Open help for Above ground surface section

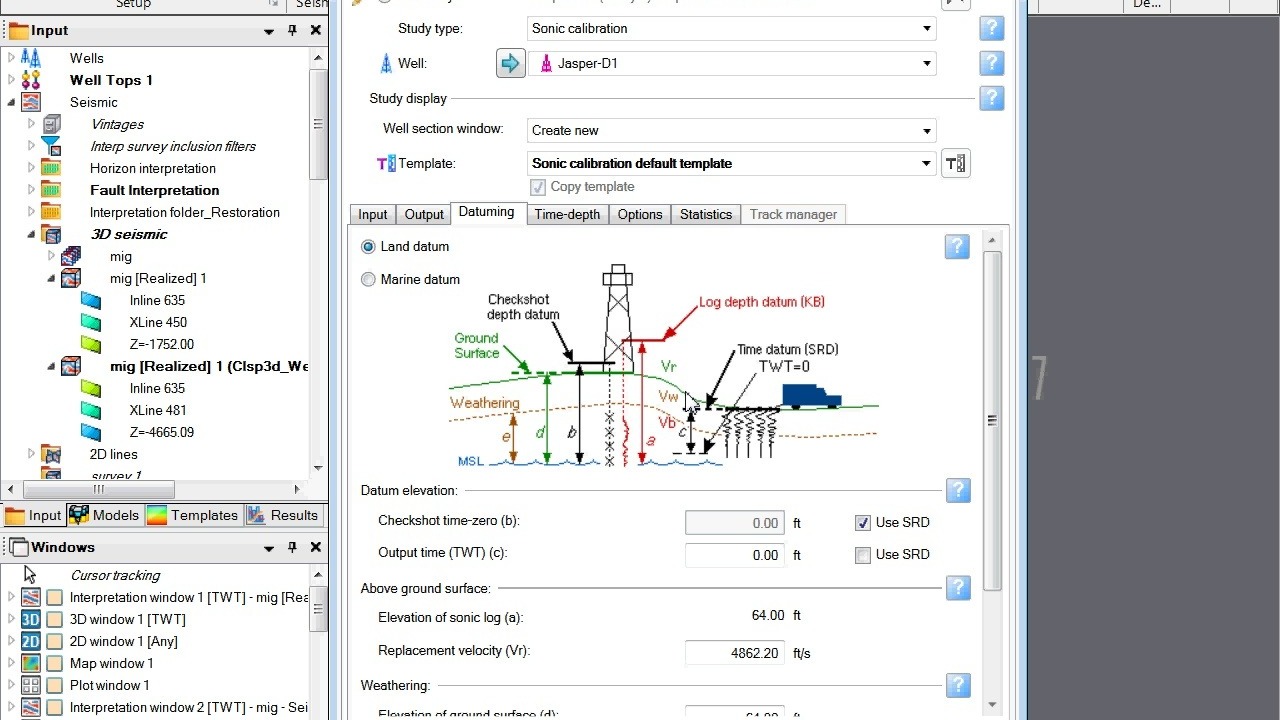958,587
